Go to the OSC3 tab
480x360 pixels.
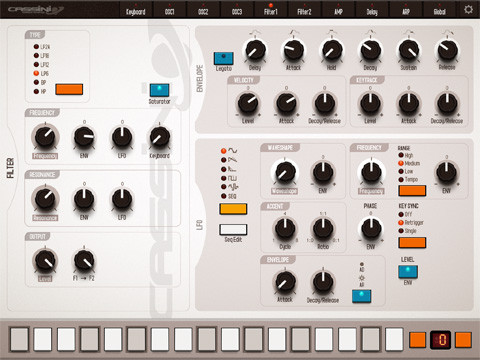[237, 10]
